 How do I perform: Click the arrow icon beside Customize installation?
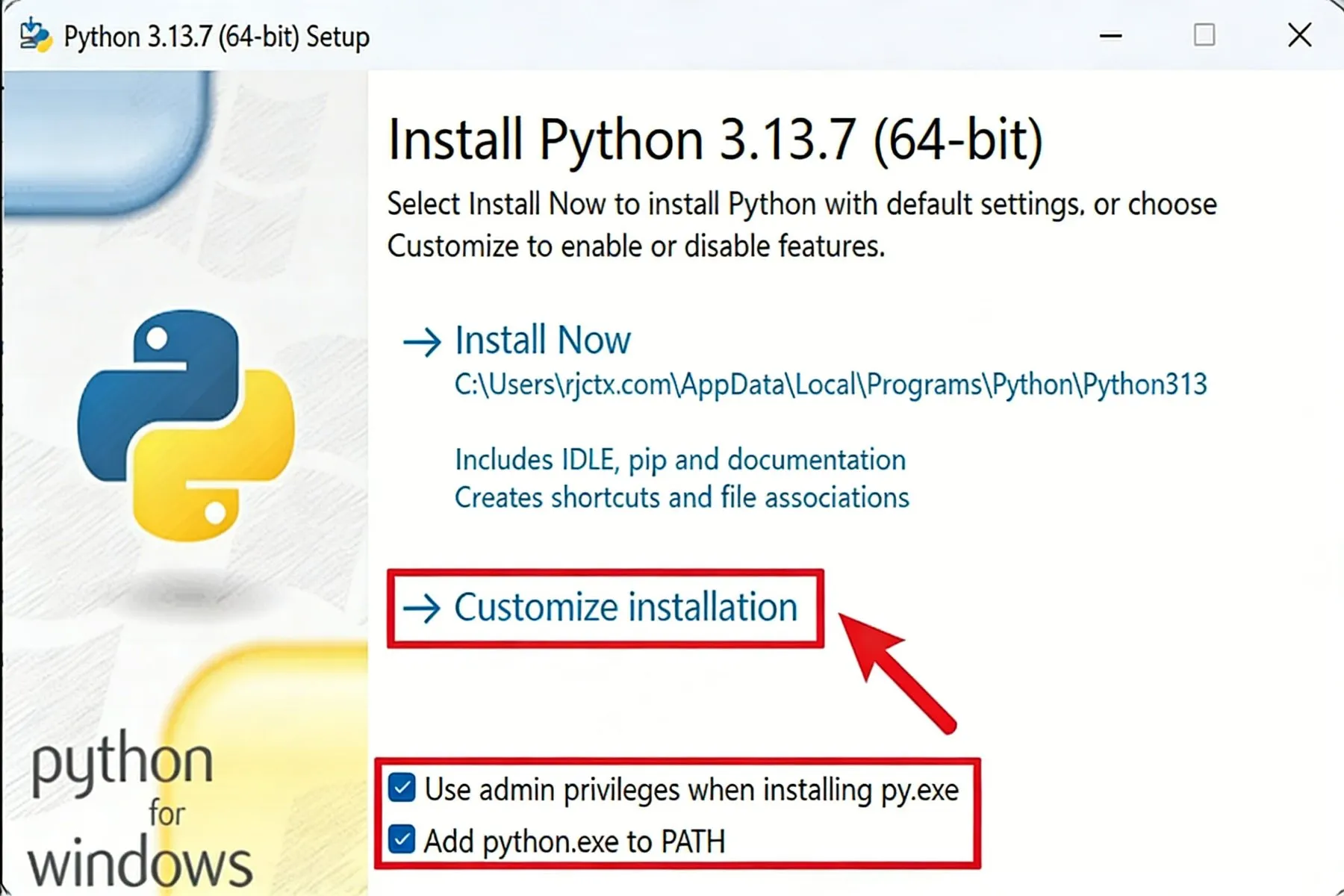[422, 609]
